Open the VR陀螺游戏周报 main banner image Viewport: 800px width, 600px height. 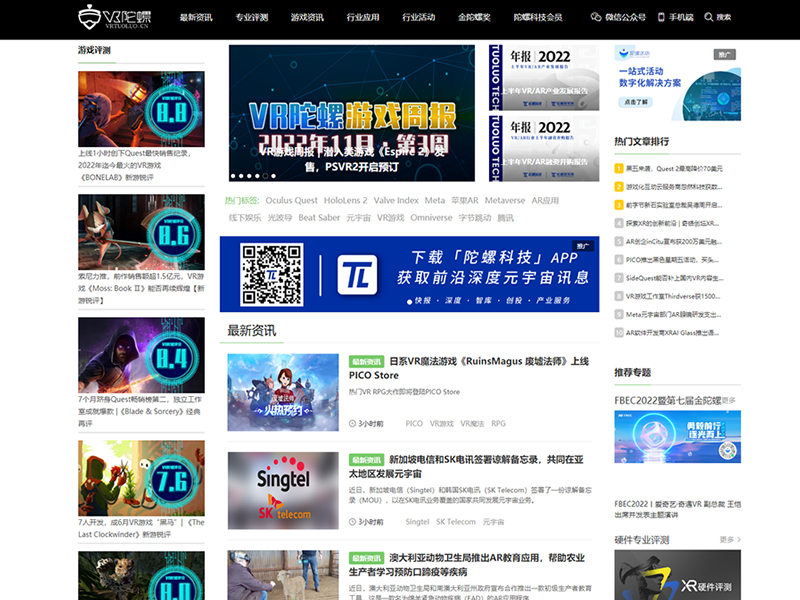click(352, 113)
